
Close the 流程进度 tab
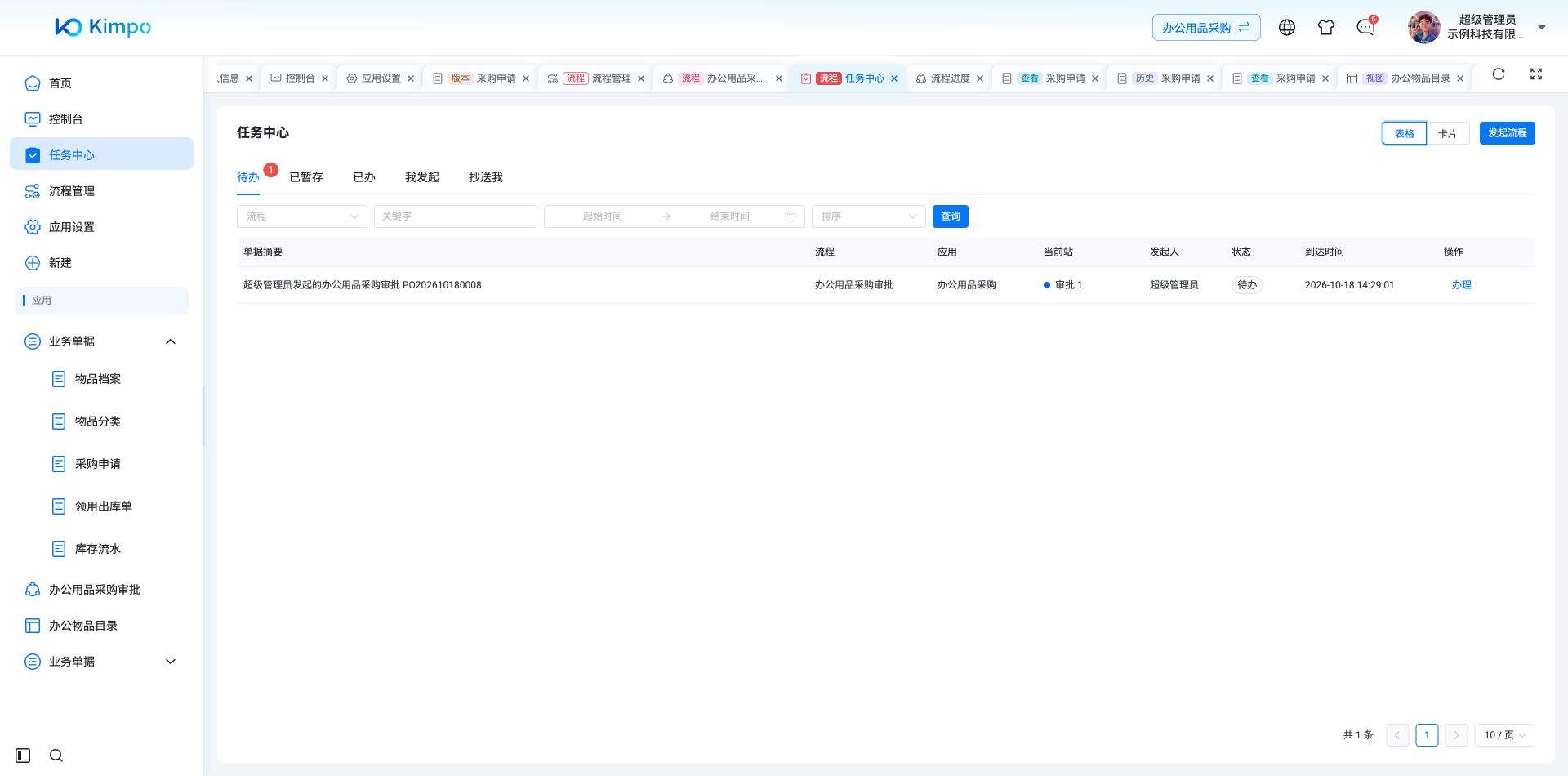pos(980,78)
